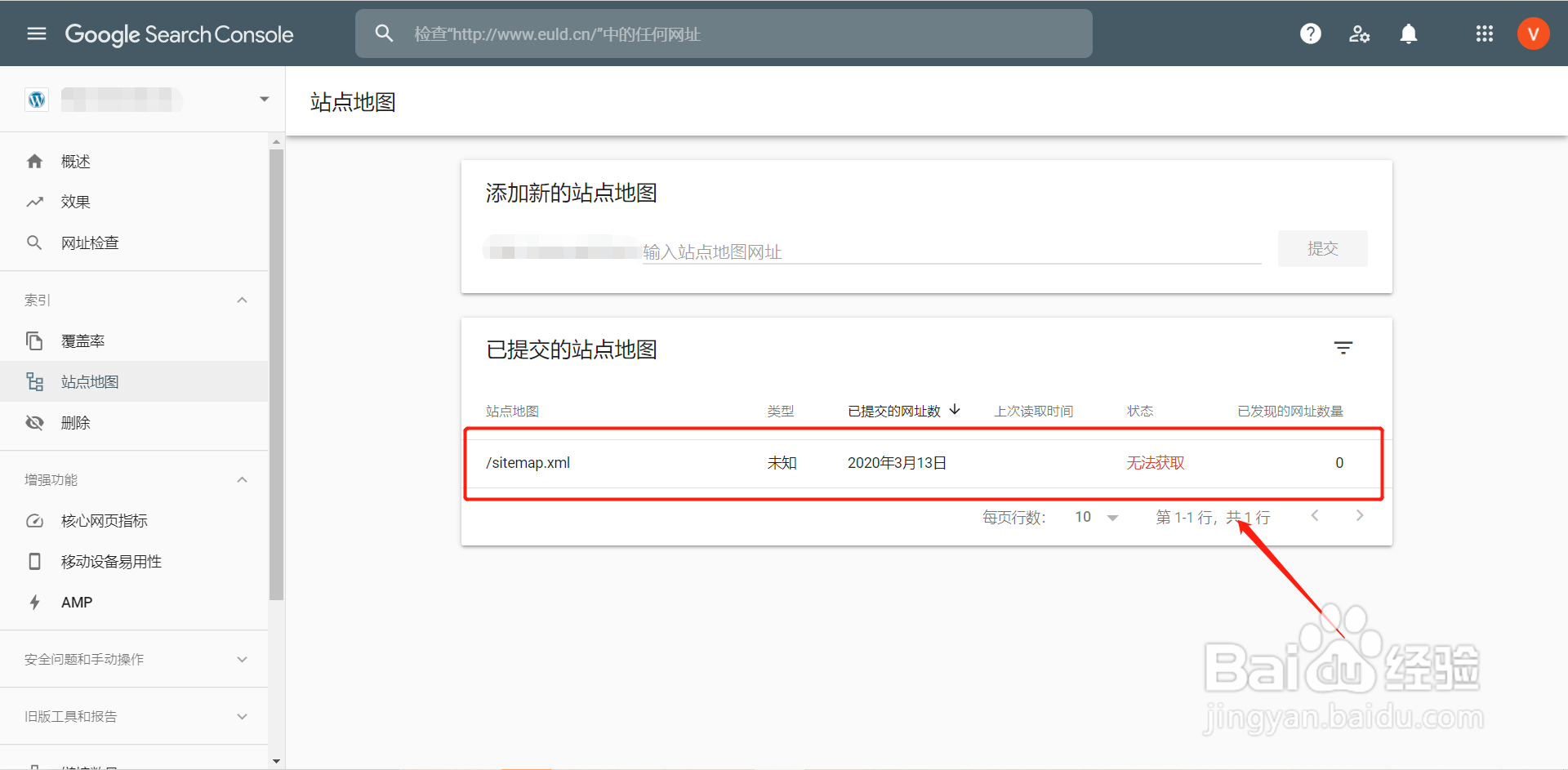The image size is (1568, 770).
Task: Open the navigation hamburger menu
Action: pyautogui.click(x=36, y=33)
